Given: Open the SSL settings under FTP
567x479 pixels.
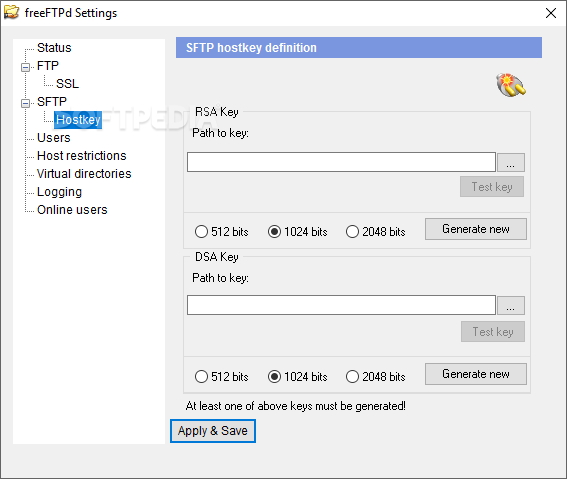Looking at the screenshot, I should pyautogui.click(x=67, y=84).
